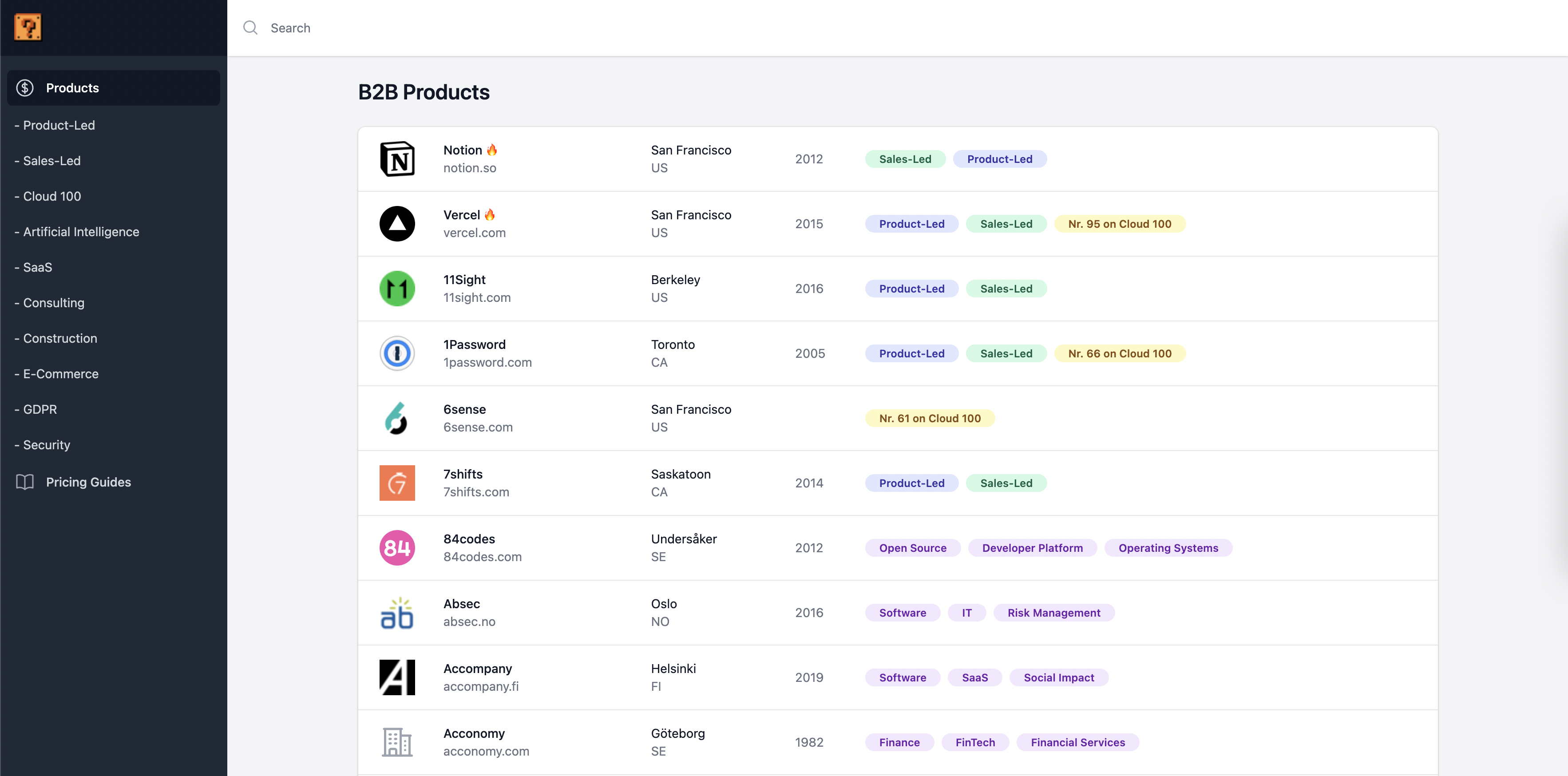The image size is (1568, 776).
Task: Go to Artificial Intelligence category
Action: click(x=81, y=232)
